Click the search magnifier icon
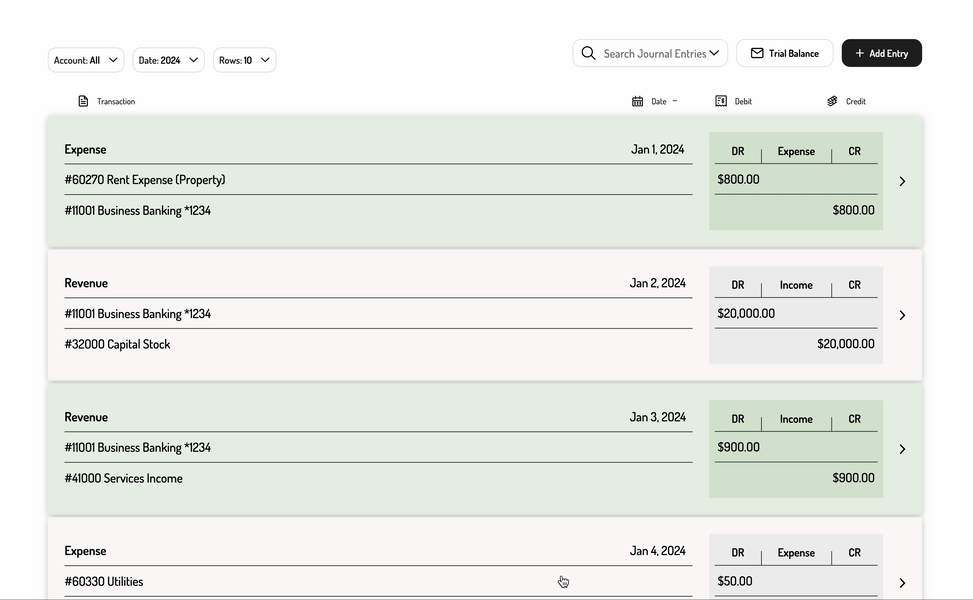Screen dimensions: 973x600 tap(588, 53)
